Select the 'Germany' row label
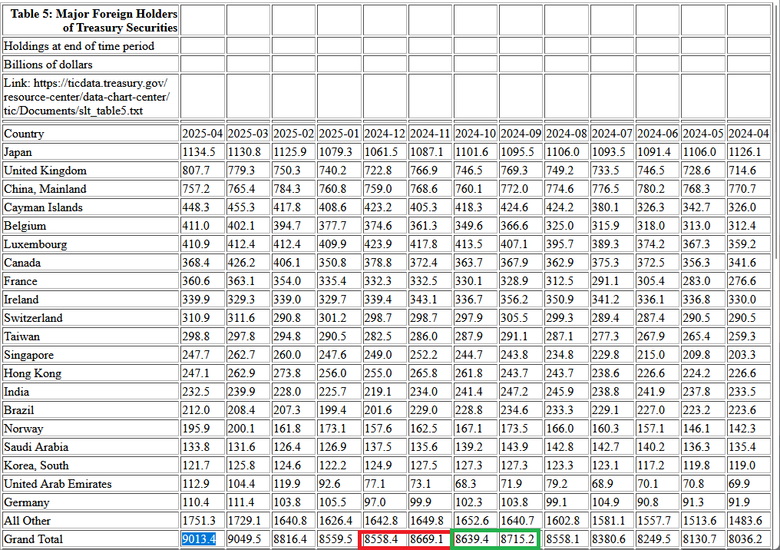 [27, 502]
